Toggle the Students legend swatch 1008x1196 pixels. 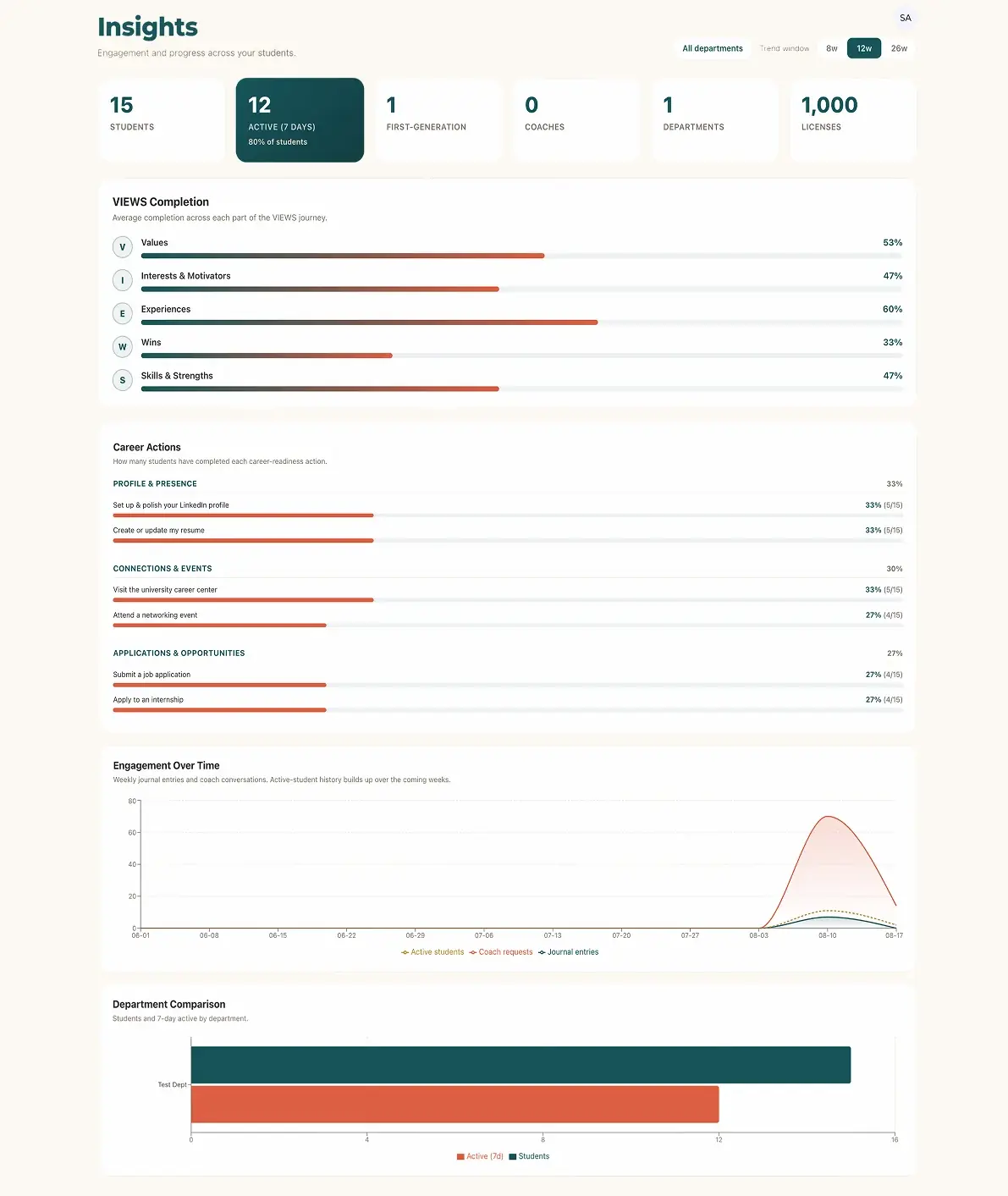512,1156
